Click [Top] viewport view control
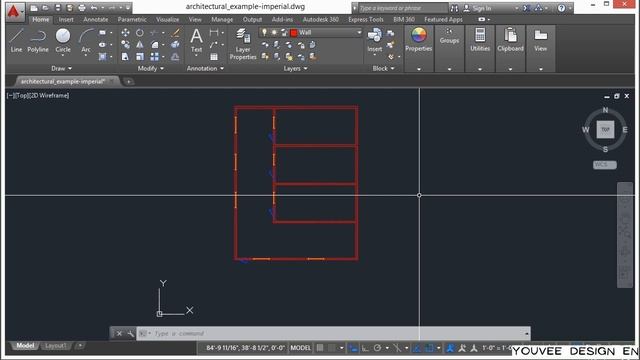The image size is (640, 360). [22, 96]
